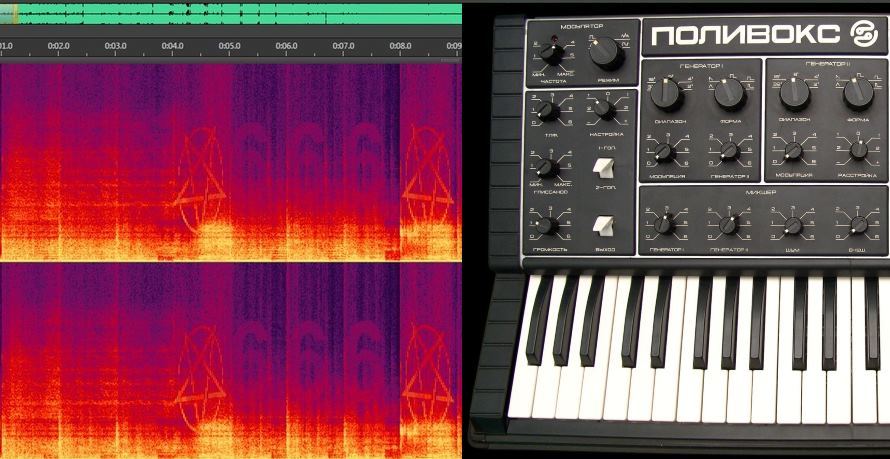Click the 0:06.0 mark on the timeline ruler
Screen dimensions: 890x459
(287, 46)
